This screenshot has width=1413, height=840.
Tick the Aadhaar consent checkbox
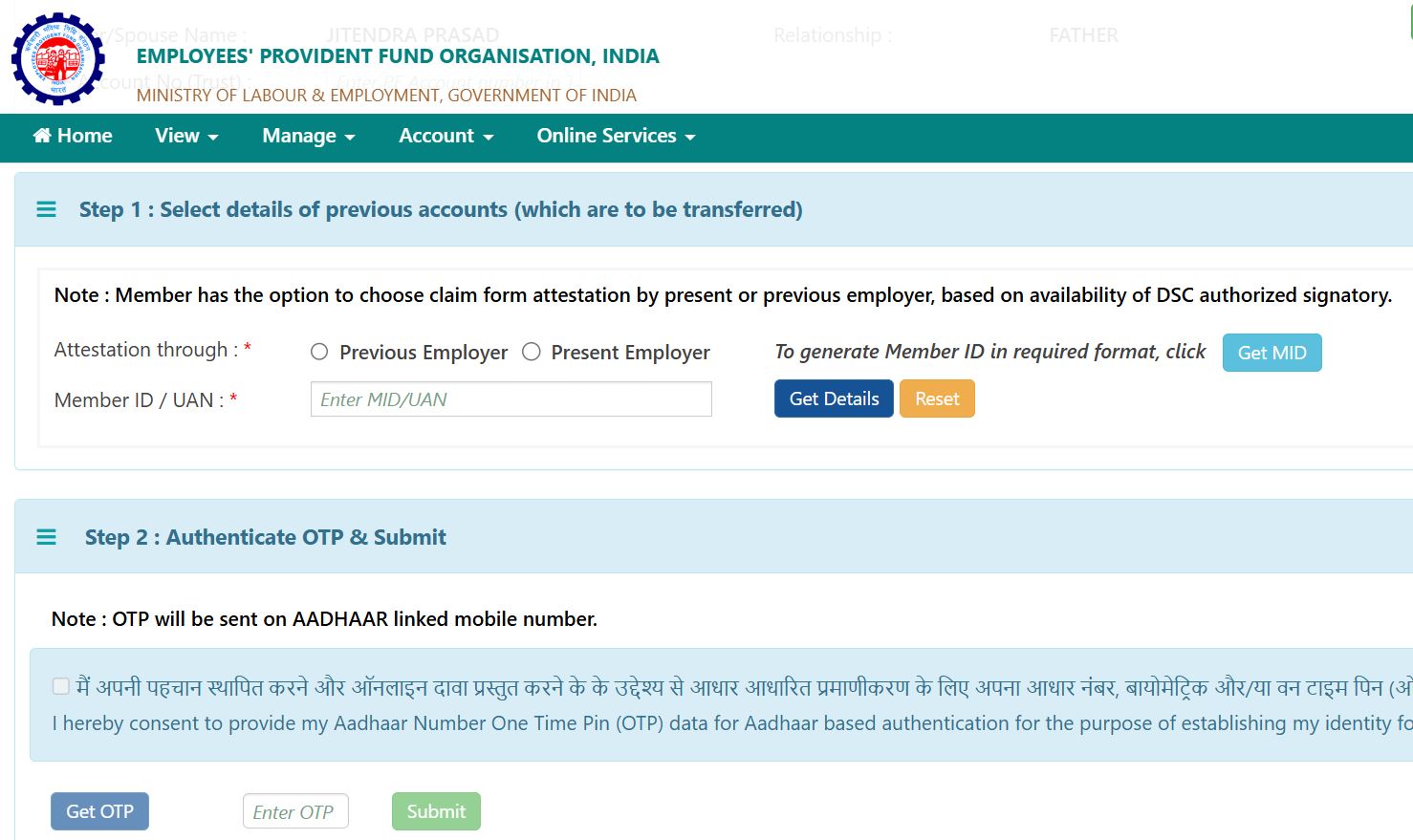[x=61, y=686]
